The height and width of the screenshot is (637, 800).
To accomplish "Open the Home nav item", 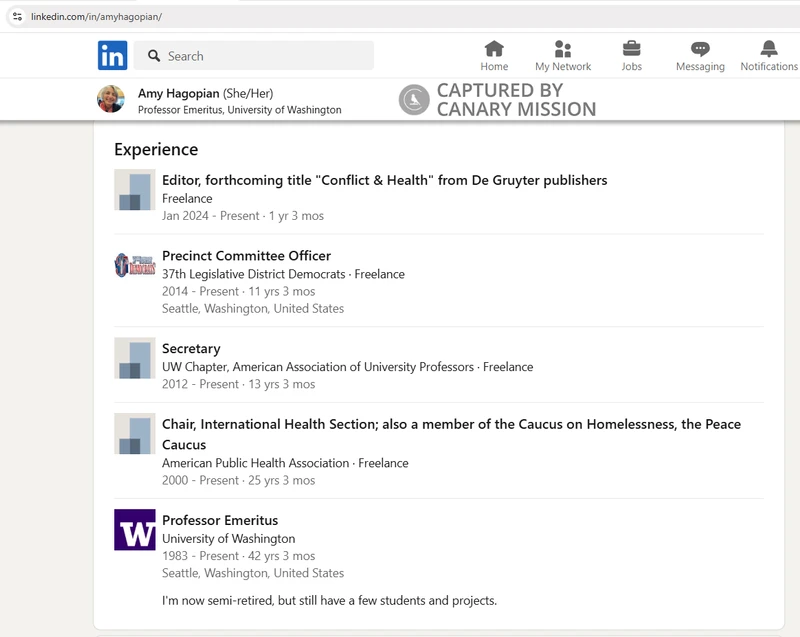I will (x=494, y=56).
